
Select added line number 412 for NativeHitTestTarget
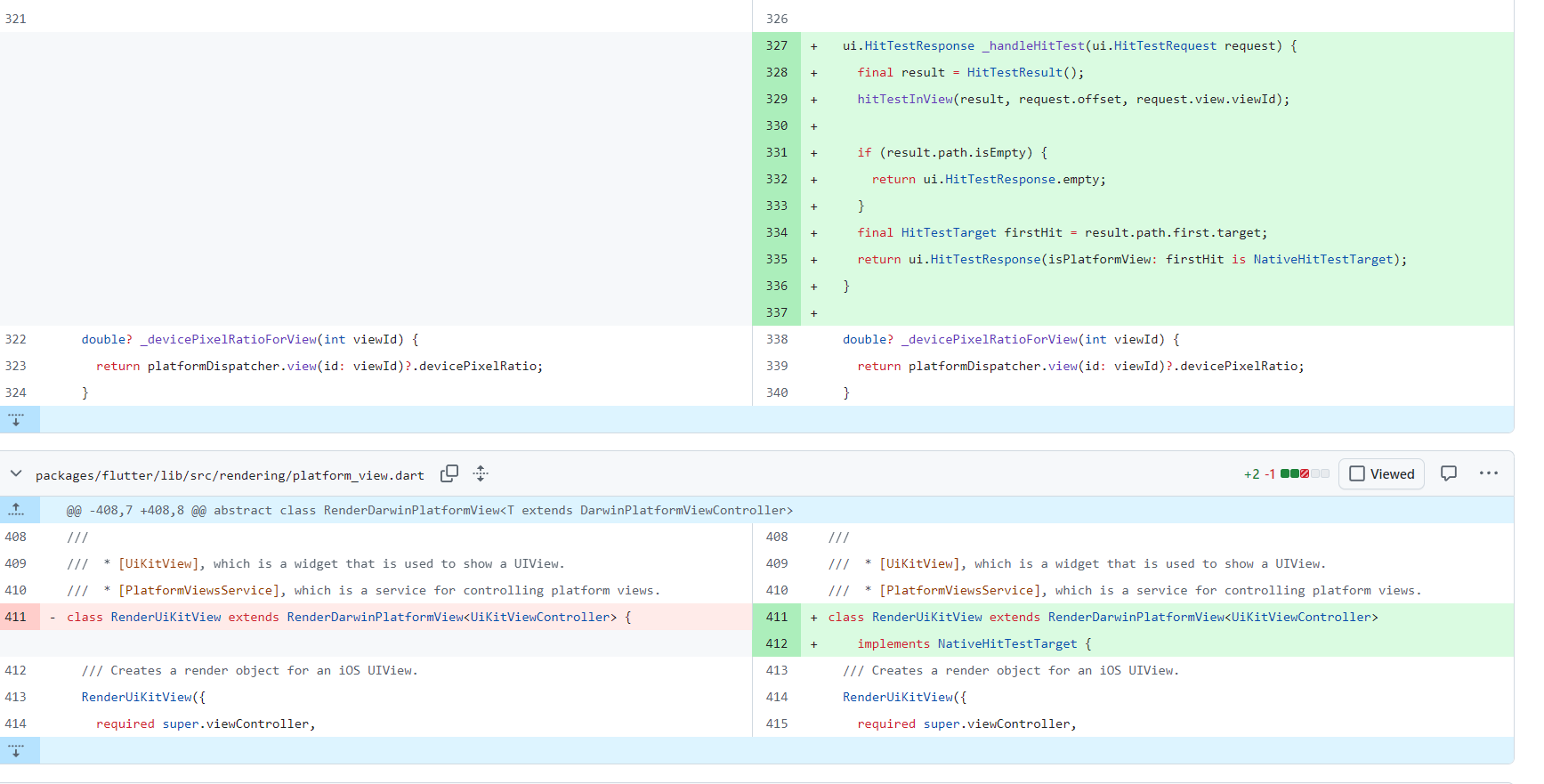(776, 644)
